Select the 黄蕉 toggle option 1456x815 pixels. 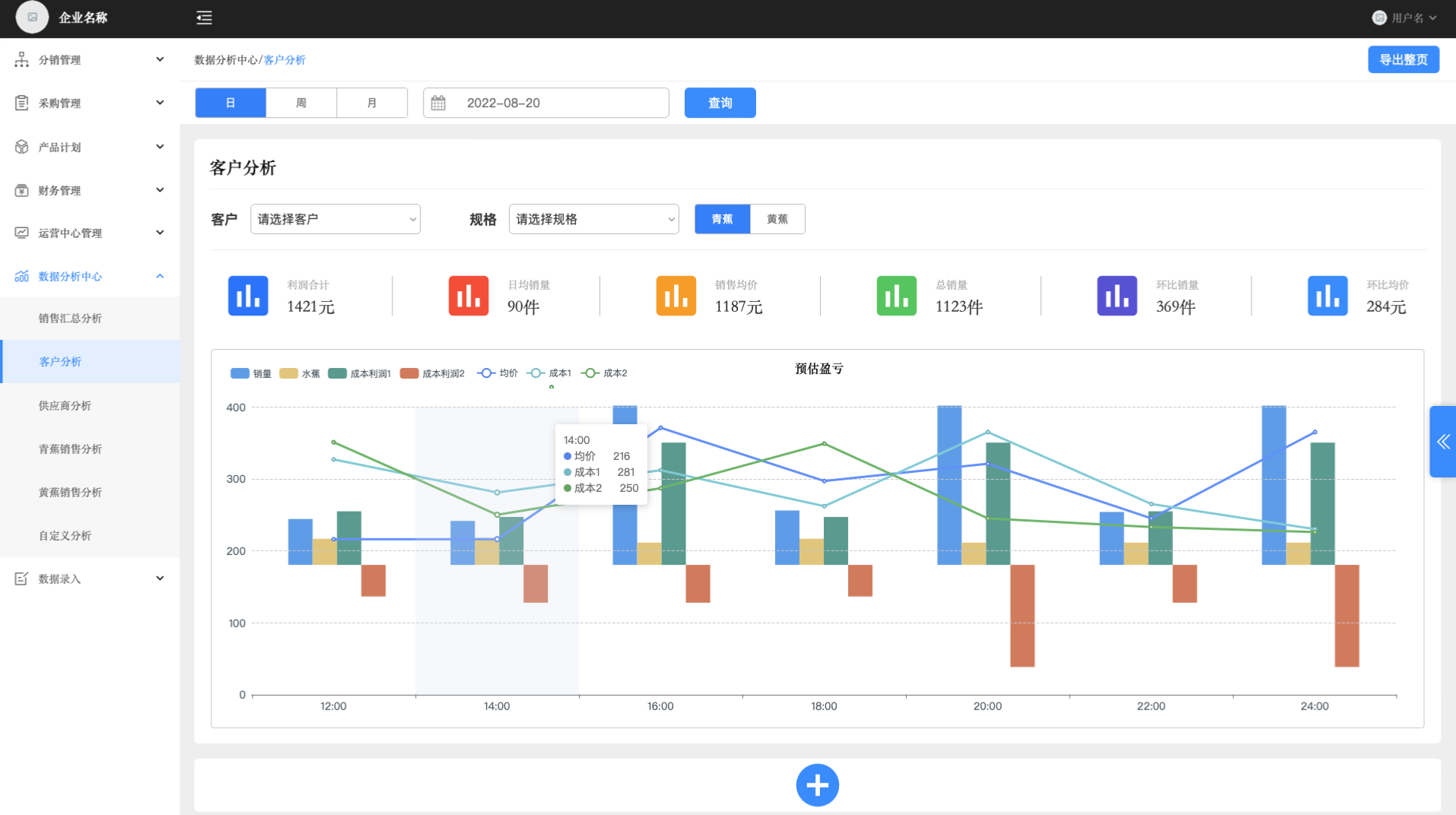(x=777, y=219)
